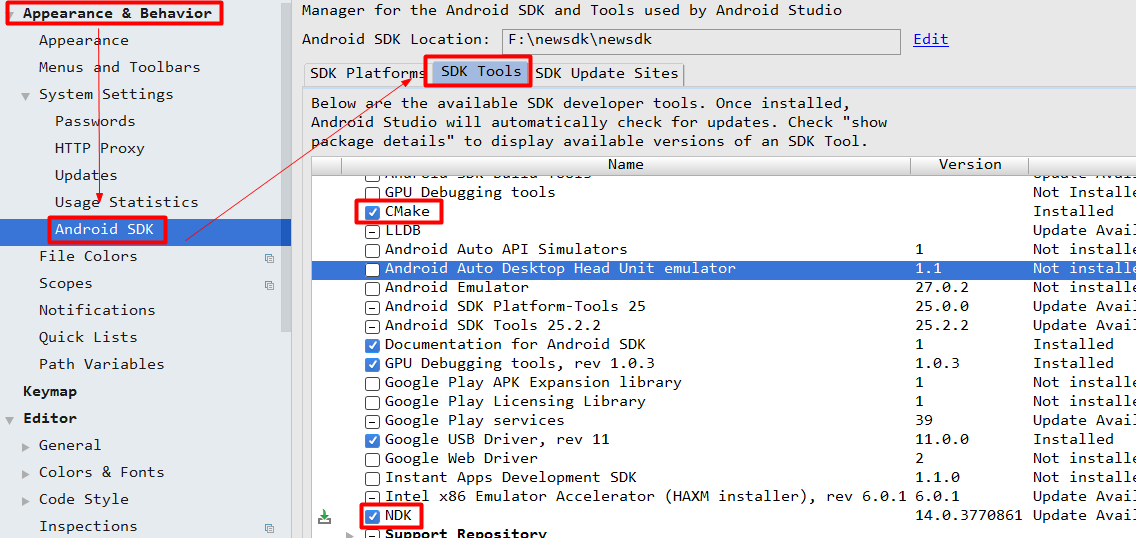Open the Keymap settings page
This screenshot has width=1136, height=538.
tap(50, 392)
